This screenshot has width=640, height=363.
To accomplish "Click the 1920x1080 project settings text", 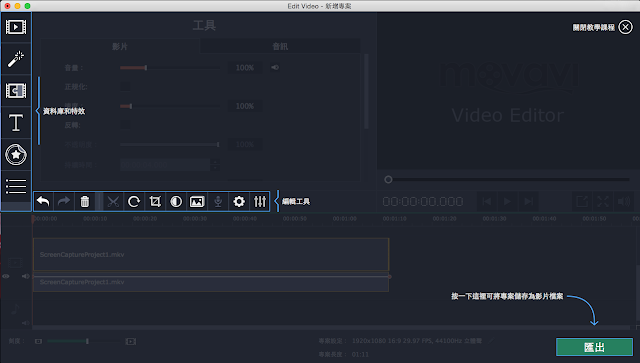I will [x=417, y=341].
